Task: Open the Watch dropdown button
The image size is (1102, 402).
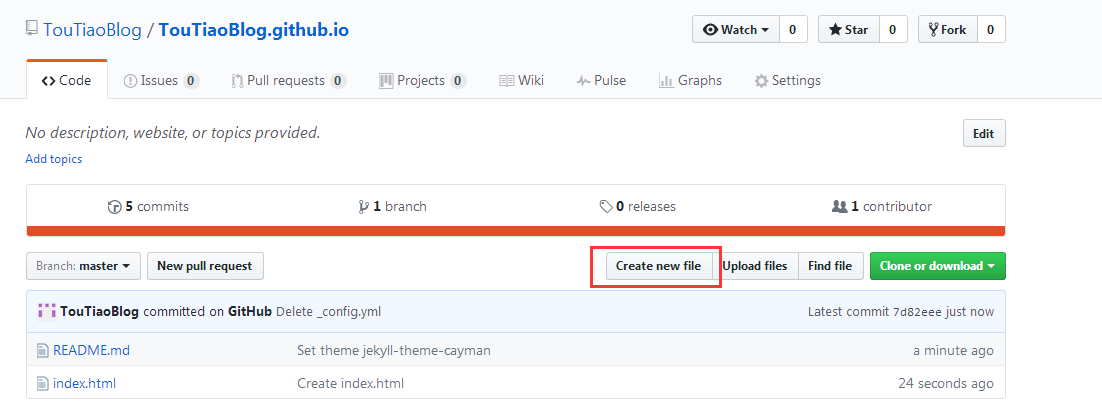Action: coord(735,30)
